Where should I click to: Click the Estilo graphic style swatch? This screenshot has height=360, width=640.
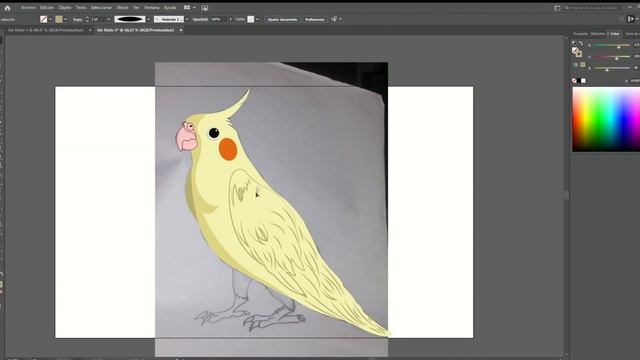click(251, 19)
